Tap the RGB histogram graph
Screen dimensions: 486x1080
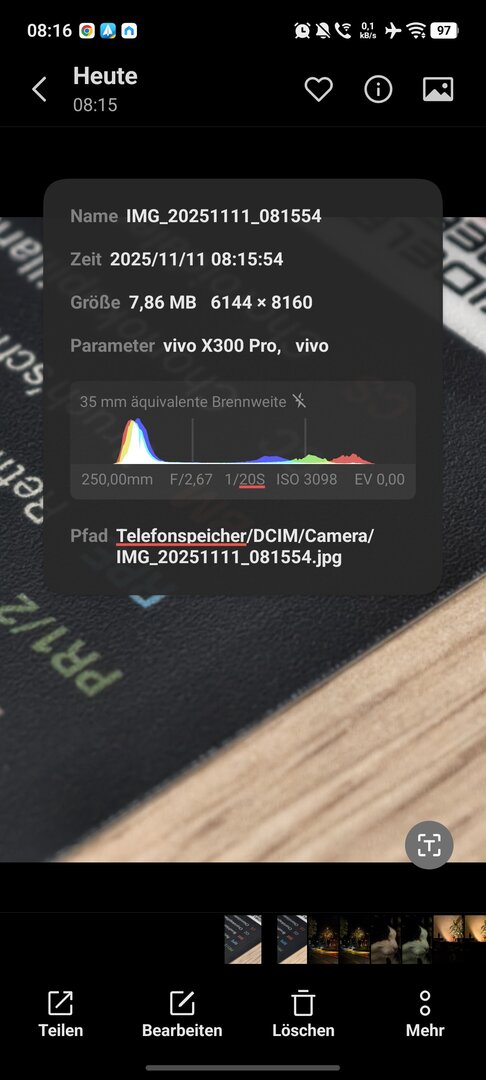pyautogui.click(x=244, y=441)
